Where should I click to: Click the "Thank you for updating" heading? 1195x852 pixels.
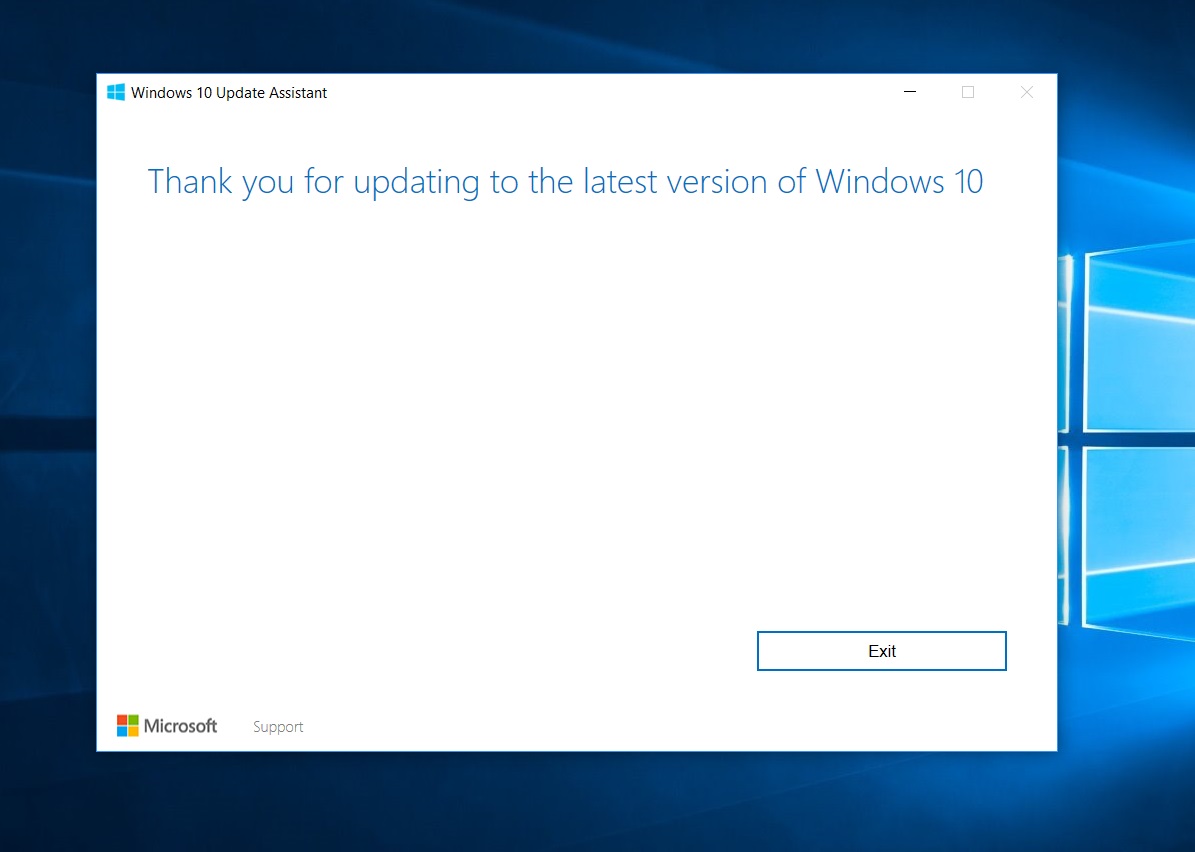pyautogui.click(x=565, y=182)
